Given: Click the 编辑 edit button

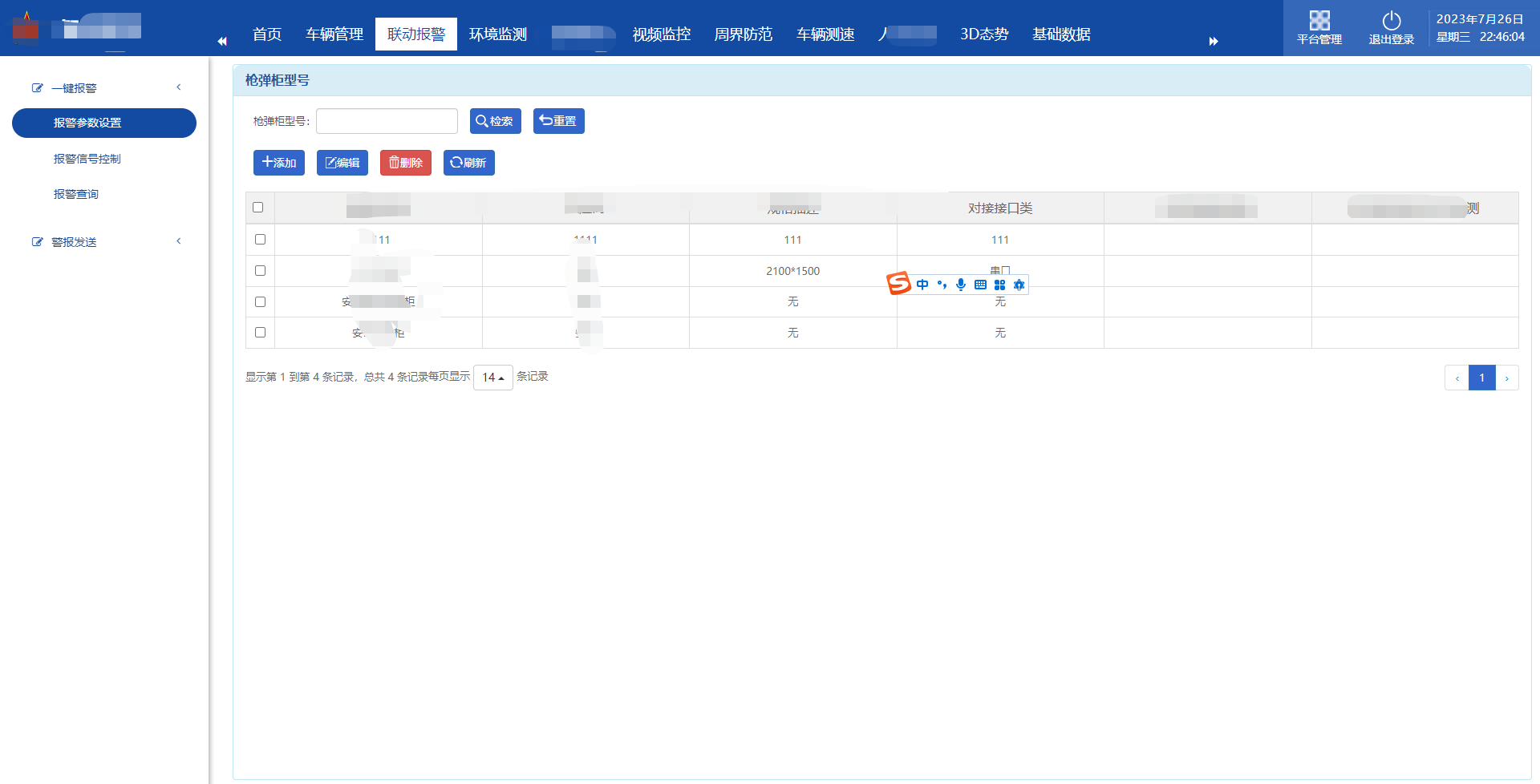Looking at the screenshot, I should [342, 163].
